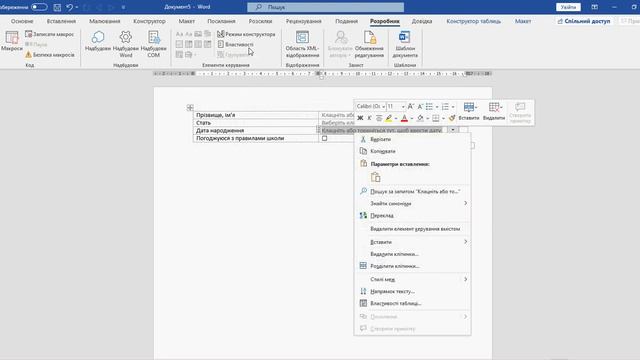Viewport: 640px width, 360px height.
Task: Open the date picker dropdown arrow
Action: click(x=453, y=130)
